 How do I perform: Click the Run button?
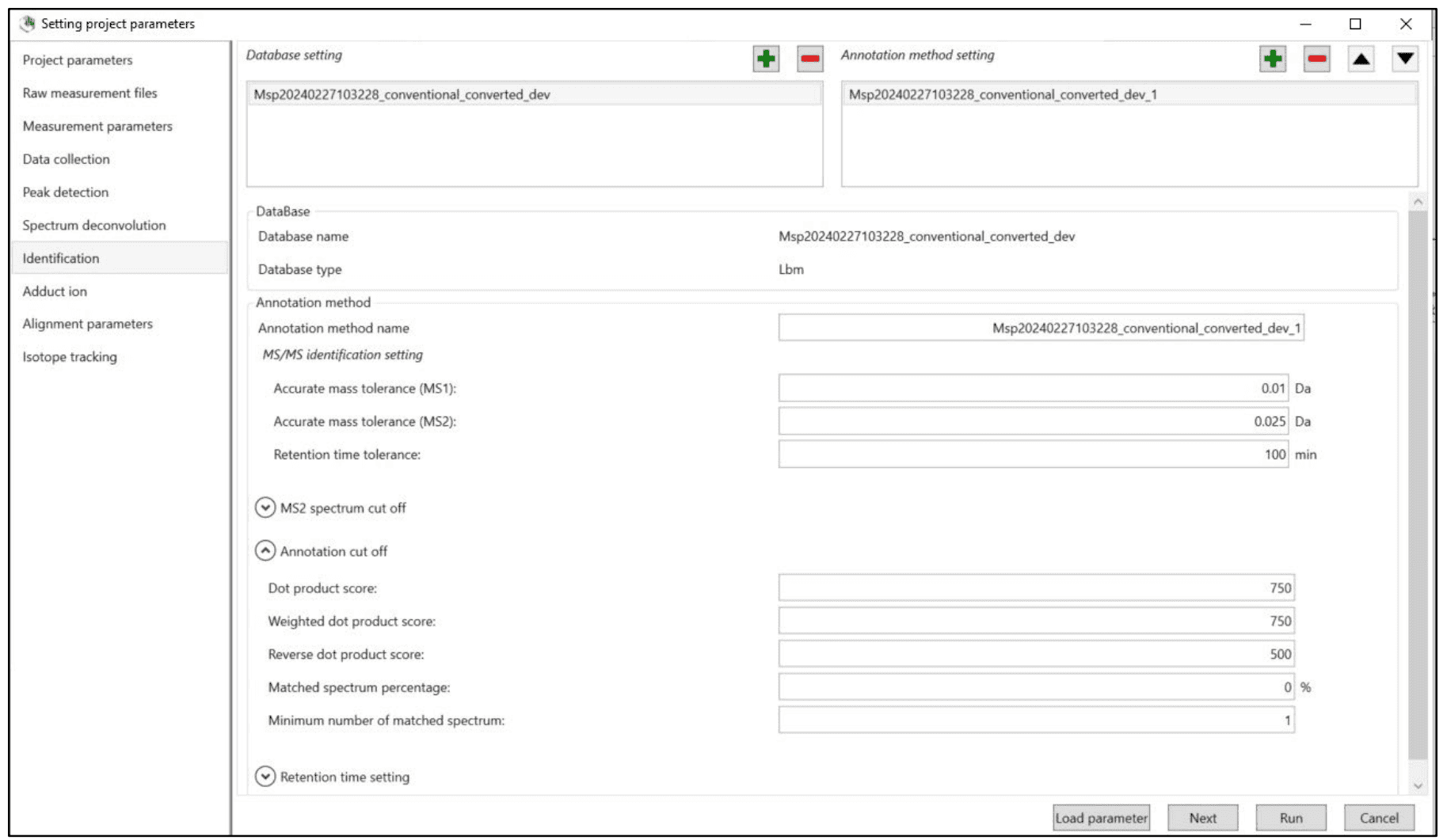coord(1291,818)
